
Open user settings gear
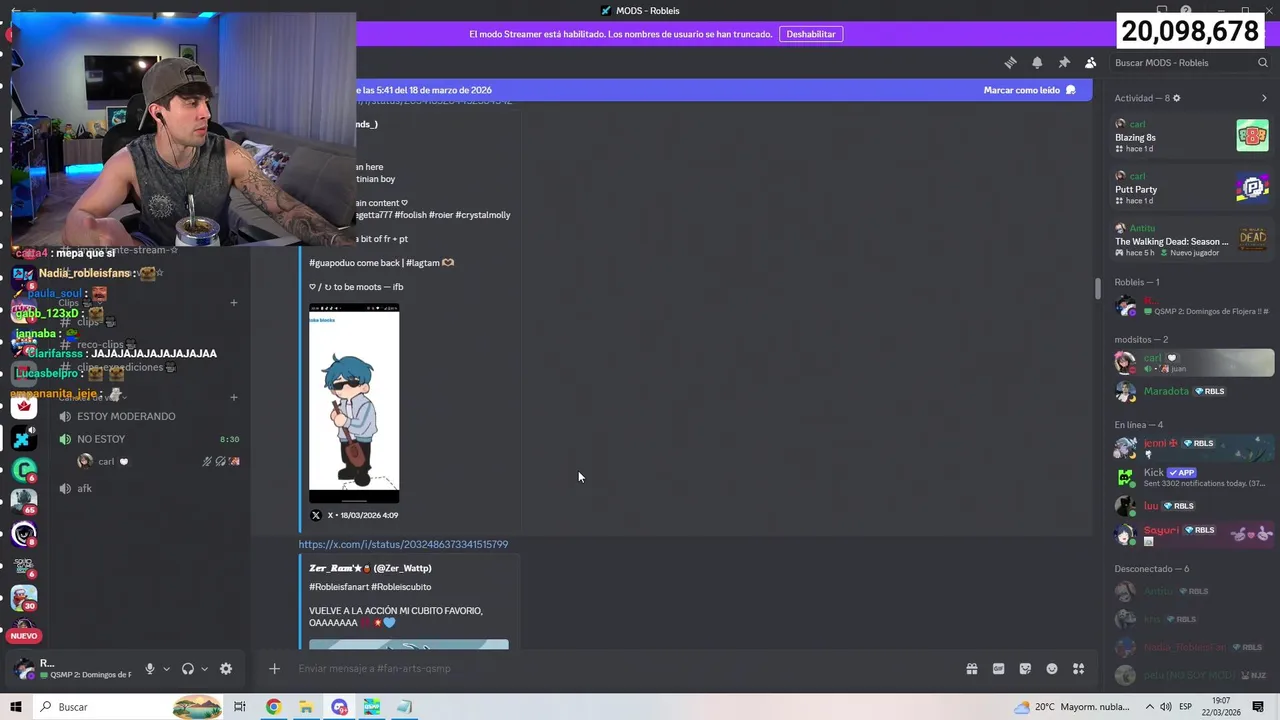[x=226, y=669]
